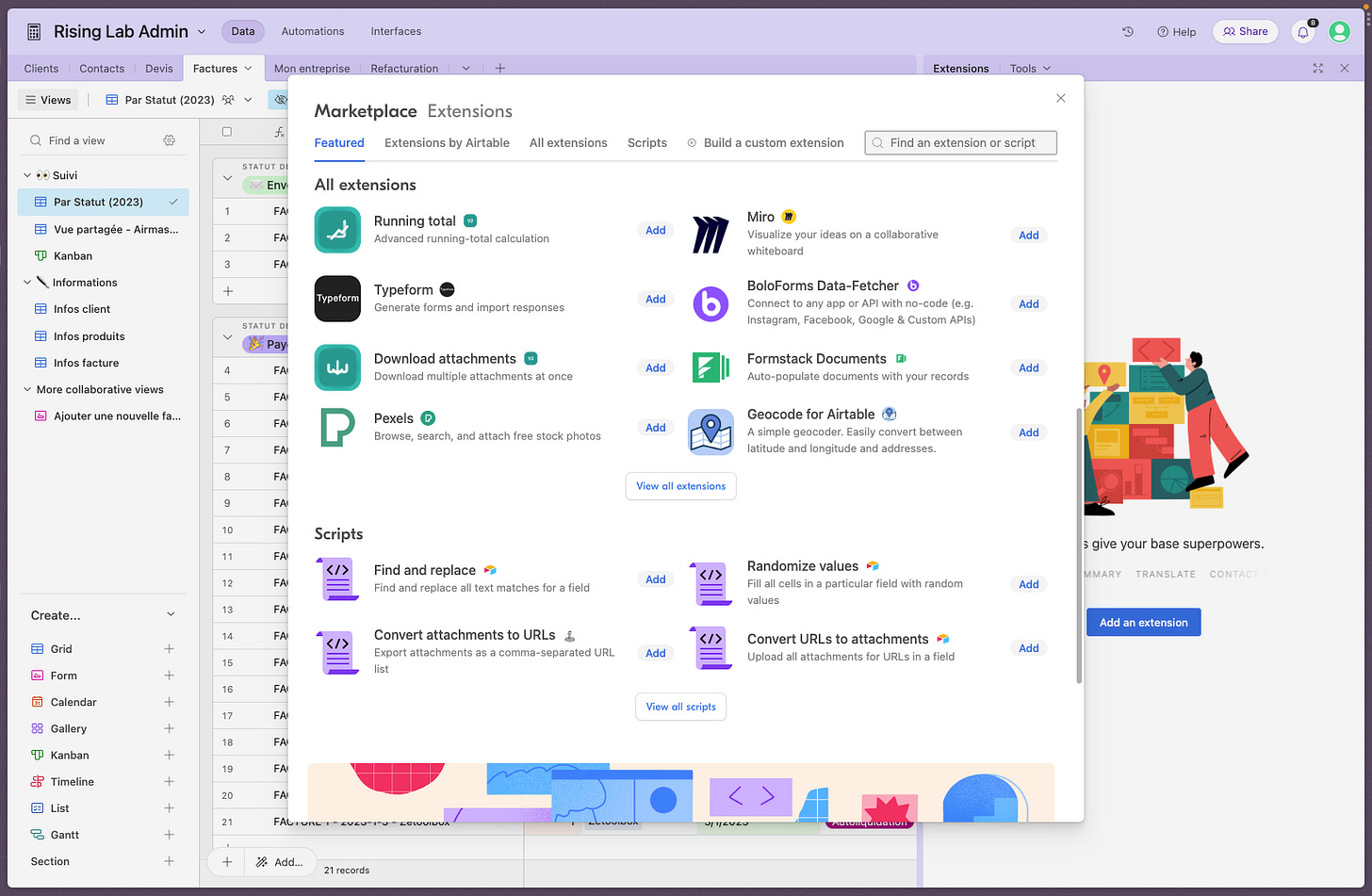This screenshot has height=896, width=1372.
Task: Open the tables list chevron
Action: tap(465, 68)
